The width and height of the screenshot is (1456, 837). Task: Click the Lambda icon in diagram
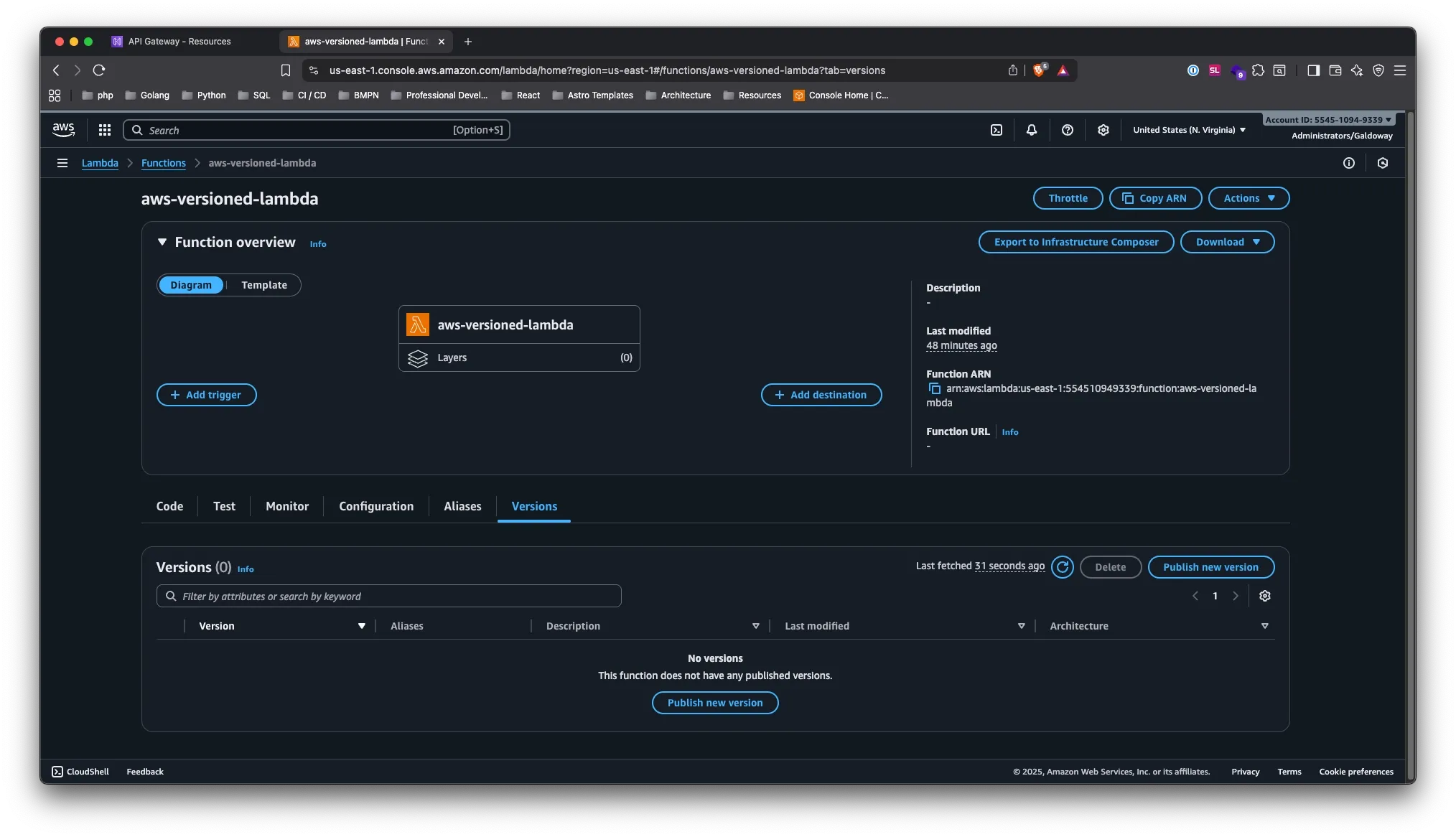418,324
